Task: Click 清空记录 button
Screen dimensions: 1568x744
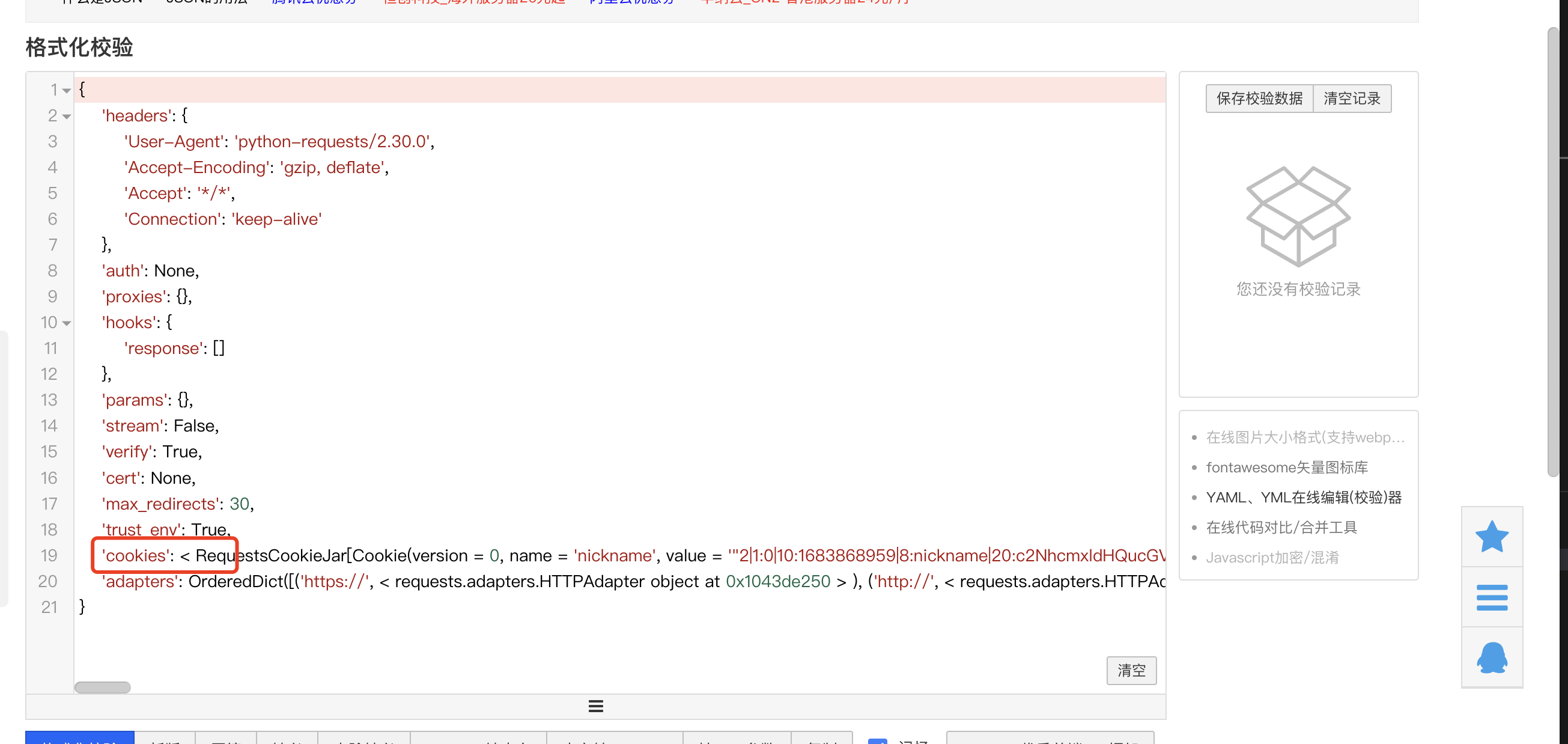Action: click(1351, 99)
